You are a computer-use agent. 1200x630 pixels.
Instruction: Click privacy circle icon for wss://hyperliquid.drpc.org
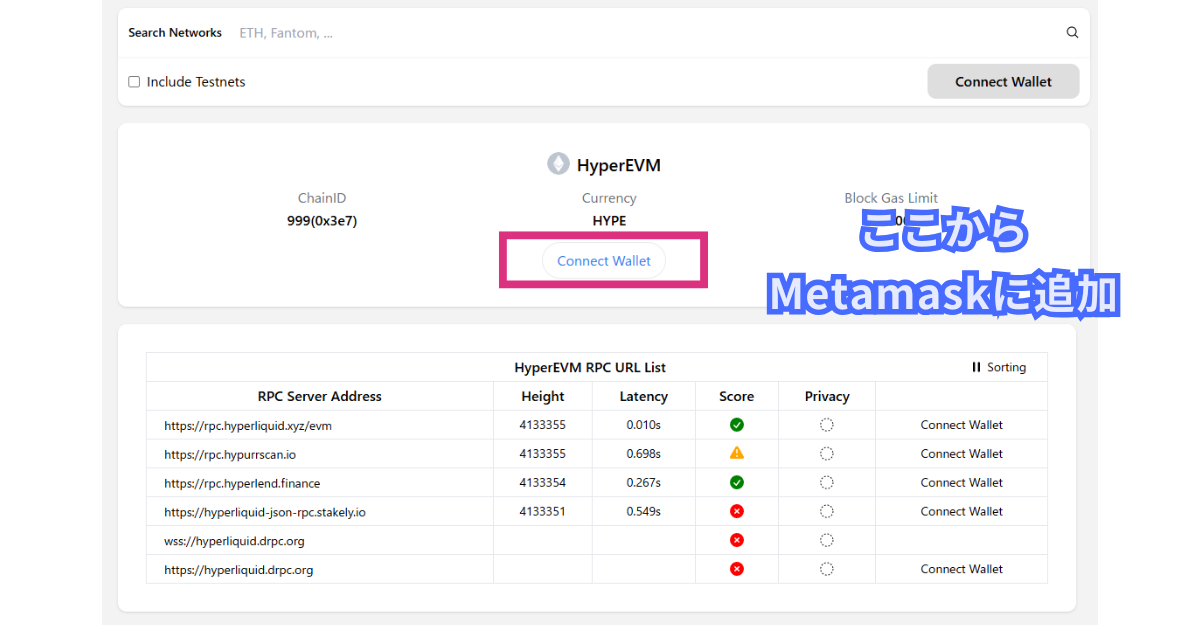click(827, 540)
